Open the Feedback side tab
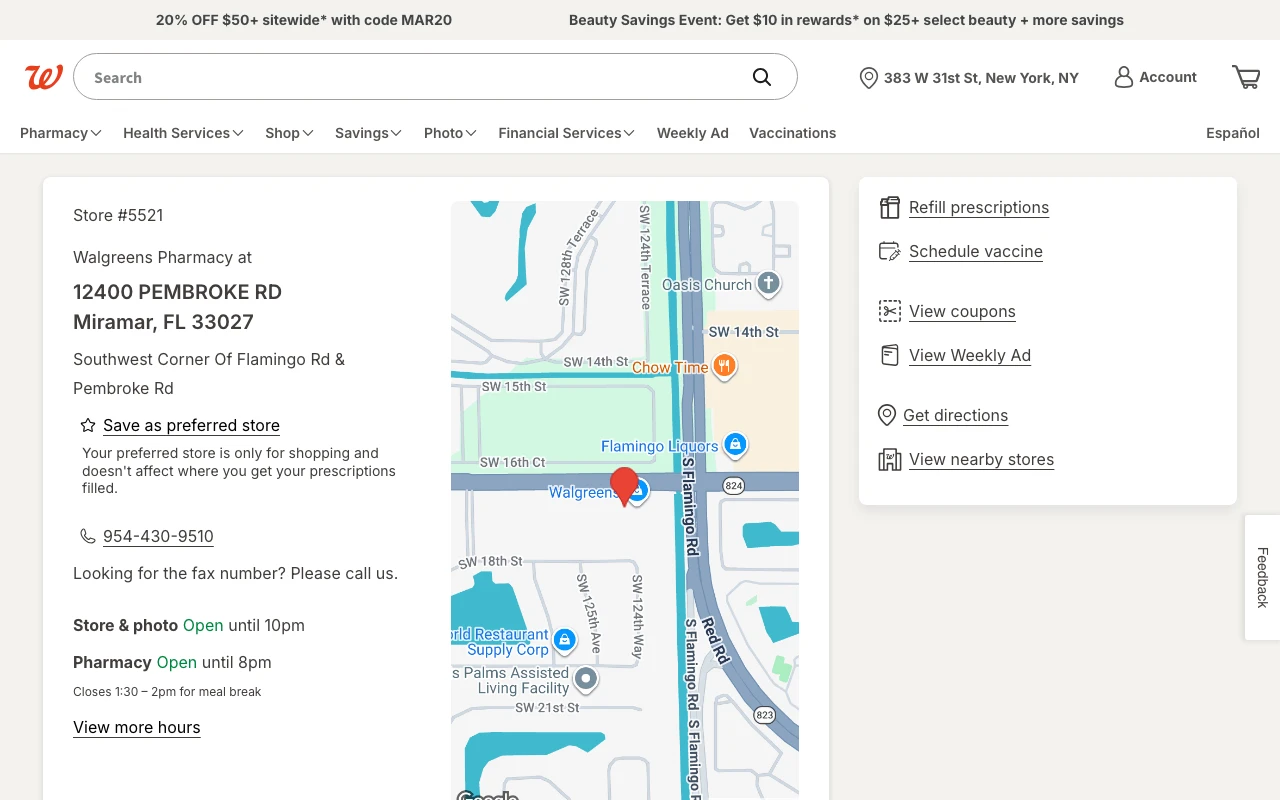 [x=1262, y=577]
